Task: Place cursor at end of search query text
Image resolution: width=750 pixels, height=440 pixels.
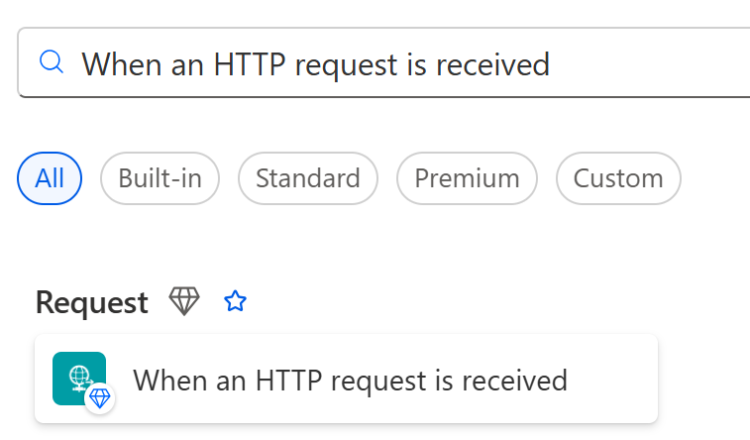Action: (x=551, y=64)
